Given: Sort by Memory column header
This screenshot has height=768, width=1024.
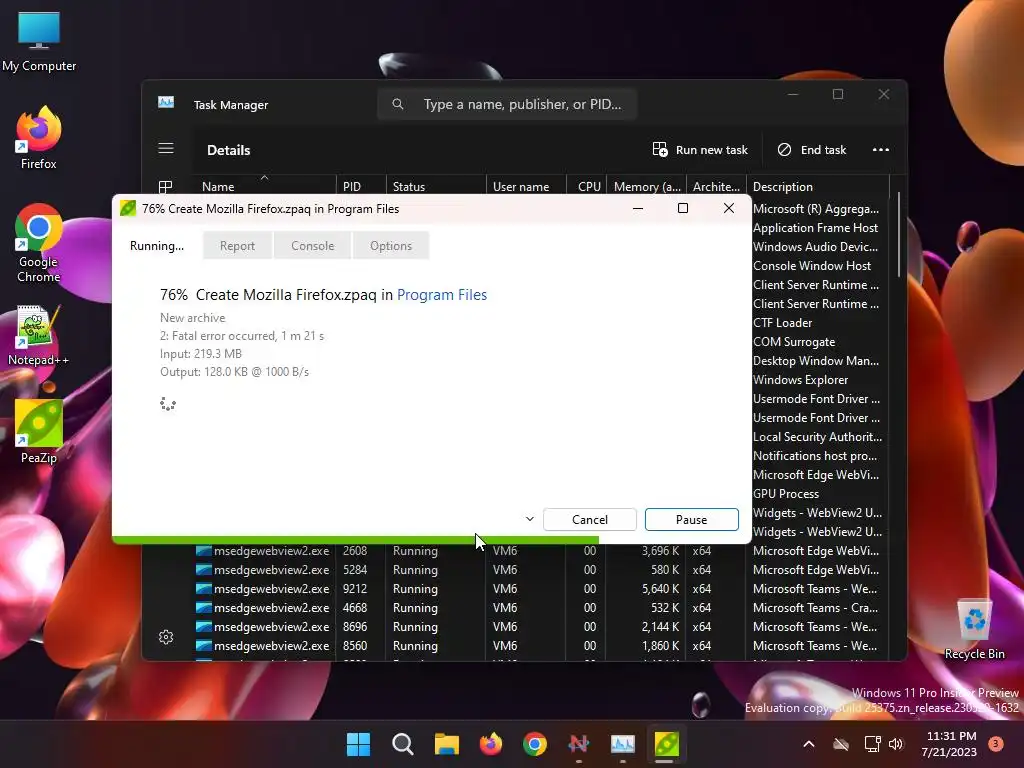Looking at the screenshot, I should (x=647, y=186).
